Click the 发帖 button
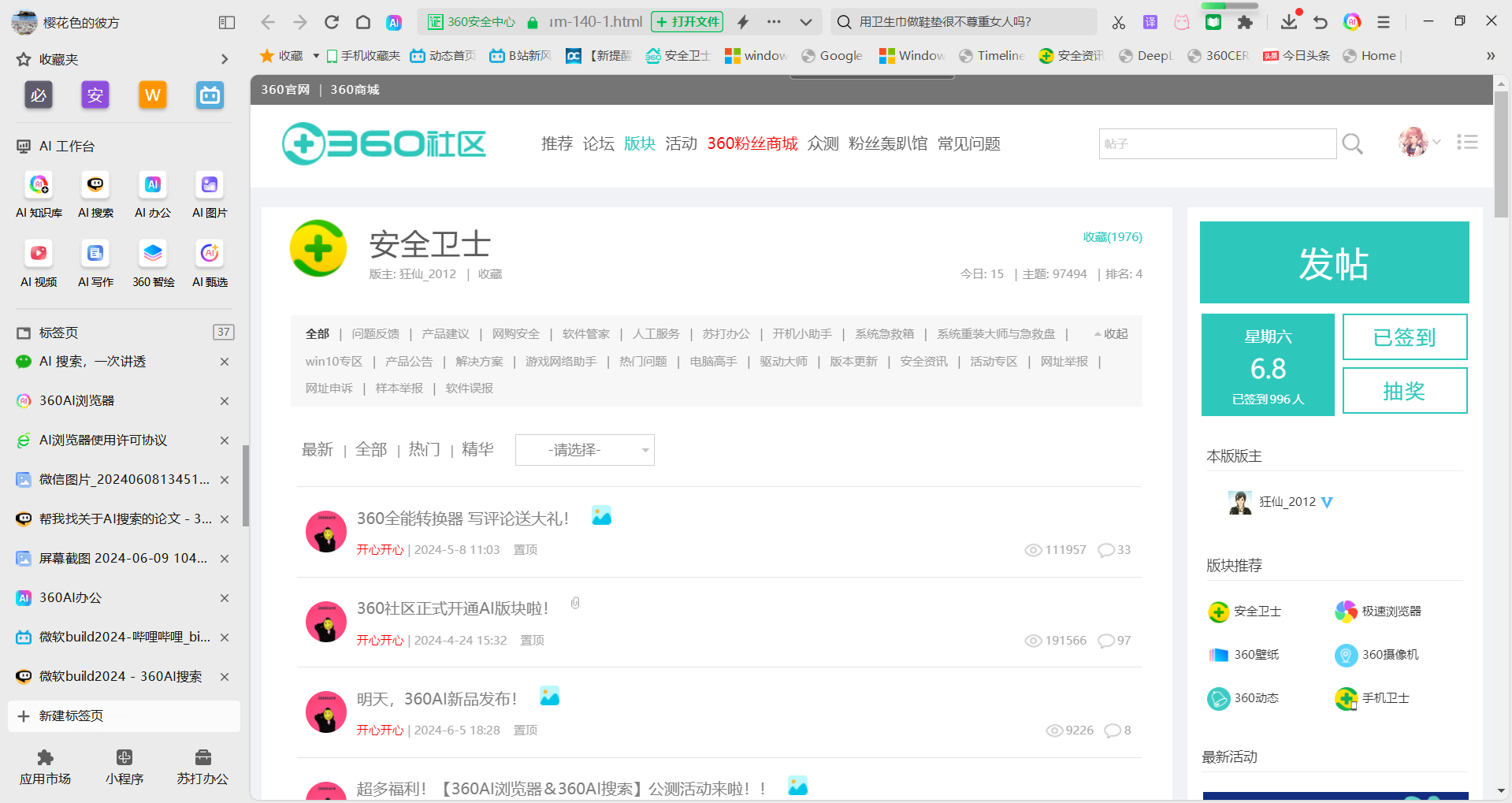The image size is (1512, 803). click(x=1334, y=262)
